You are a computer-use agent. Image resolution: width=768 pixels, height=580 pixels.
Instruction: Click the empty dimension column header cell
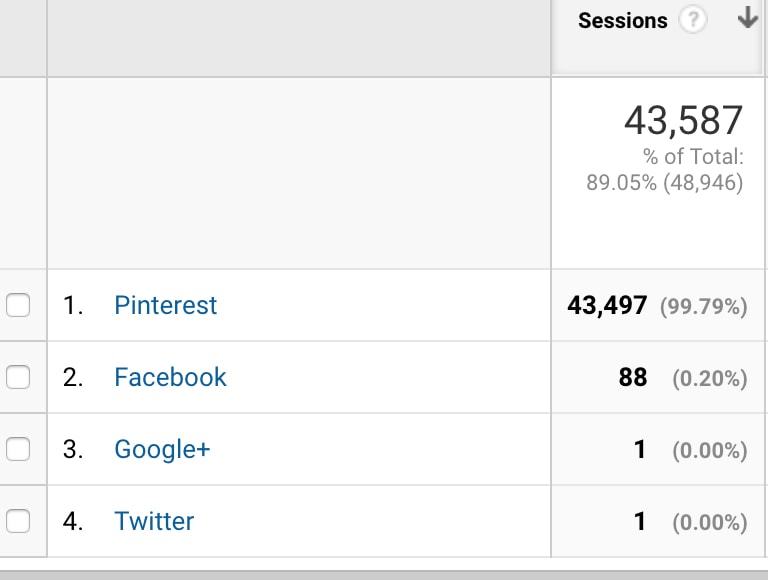click(x=299, y=38)
